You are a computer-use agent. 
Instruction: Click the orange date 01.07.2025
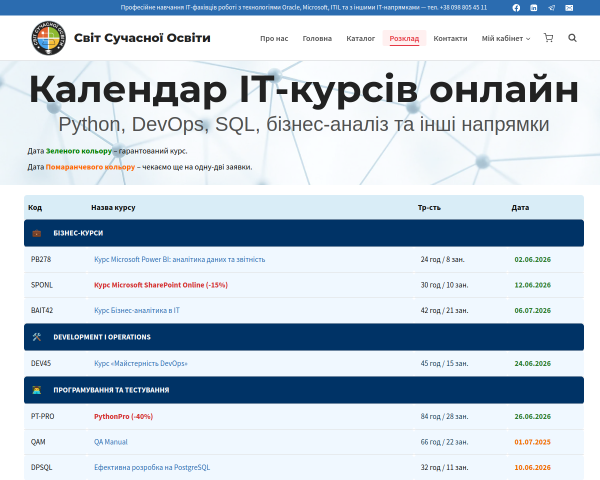pyautogui.click(x=532, y=442)
